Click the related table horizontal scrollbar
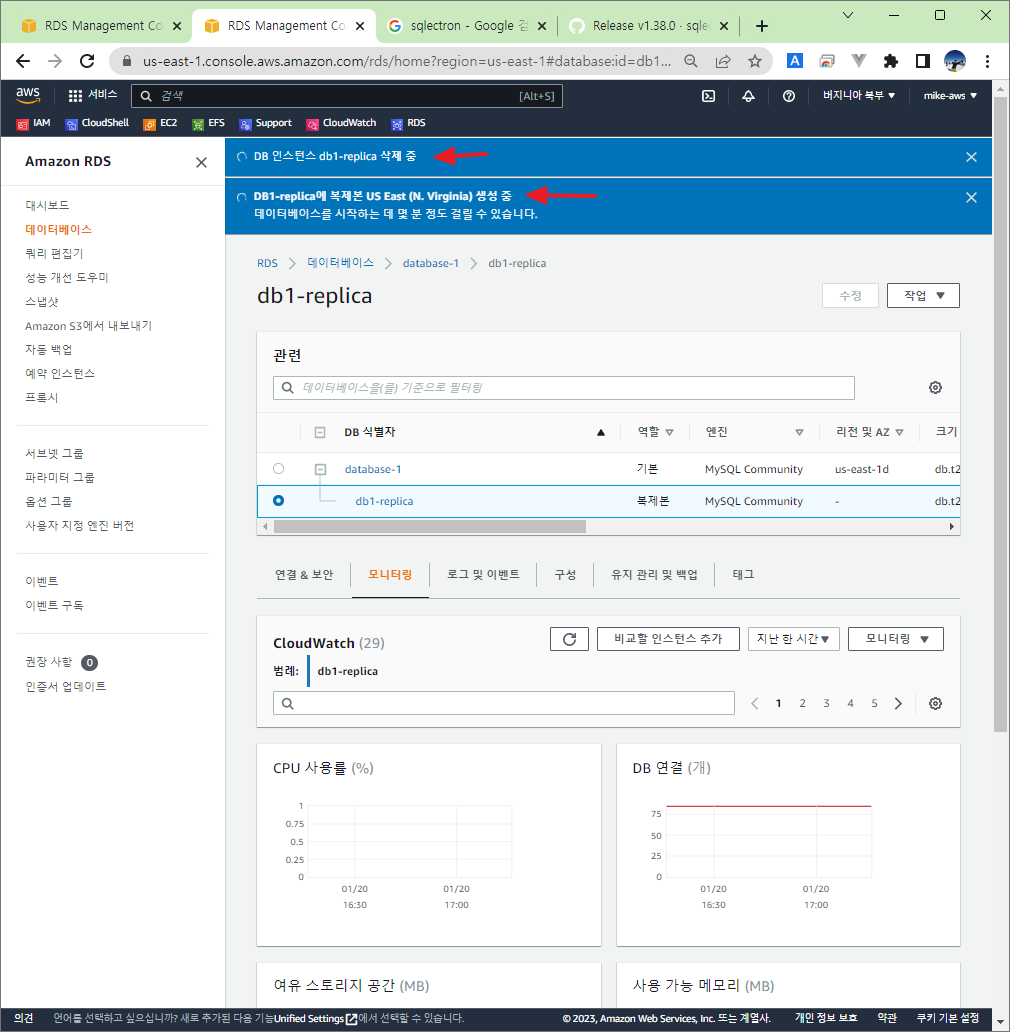 click(430, 527)
